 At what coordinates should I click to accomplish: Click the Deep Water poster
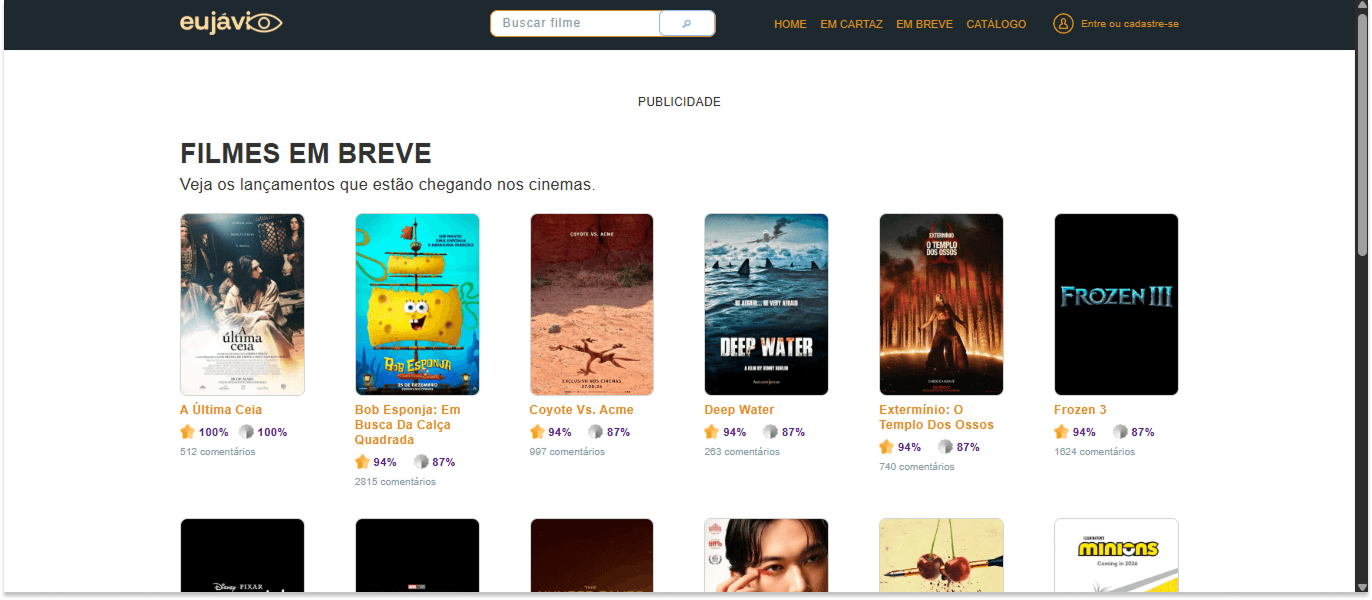[x=766, y=304]
